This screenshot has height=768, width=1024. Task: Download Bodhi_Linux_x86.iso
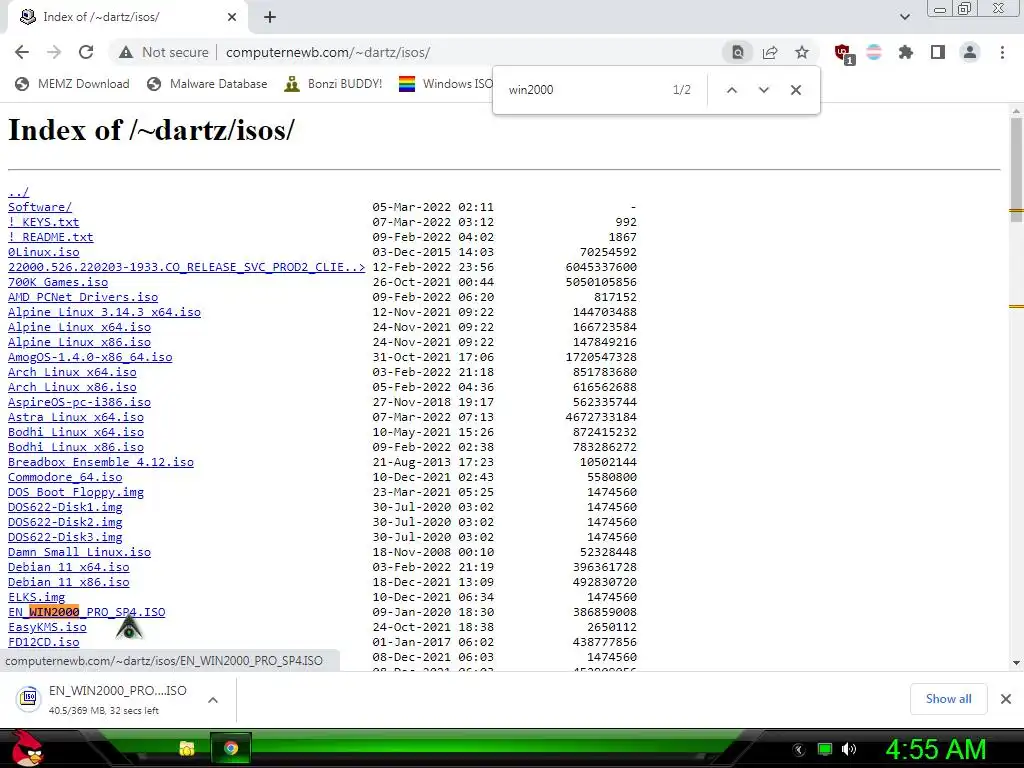click(x=76, y=447)
